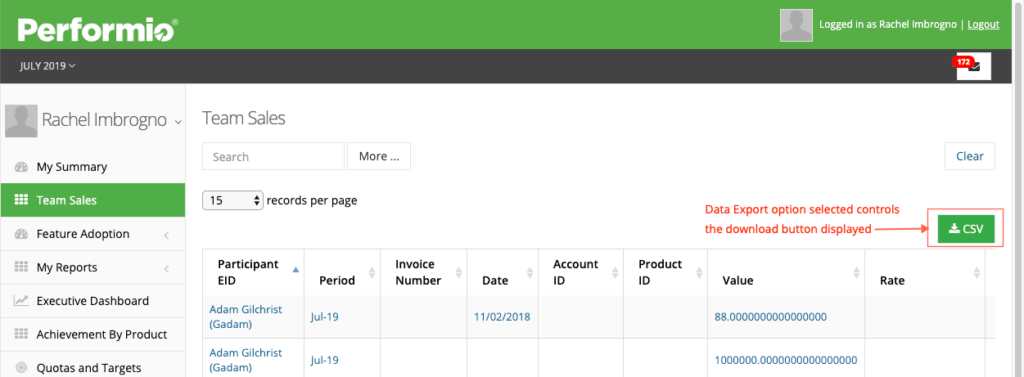This screenshot has height=377, width=1024.
Task: Open Quotas and Targets in the sidebar
Action: [93, 367]
